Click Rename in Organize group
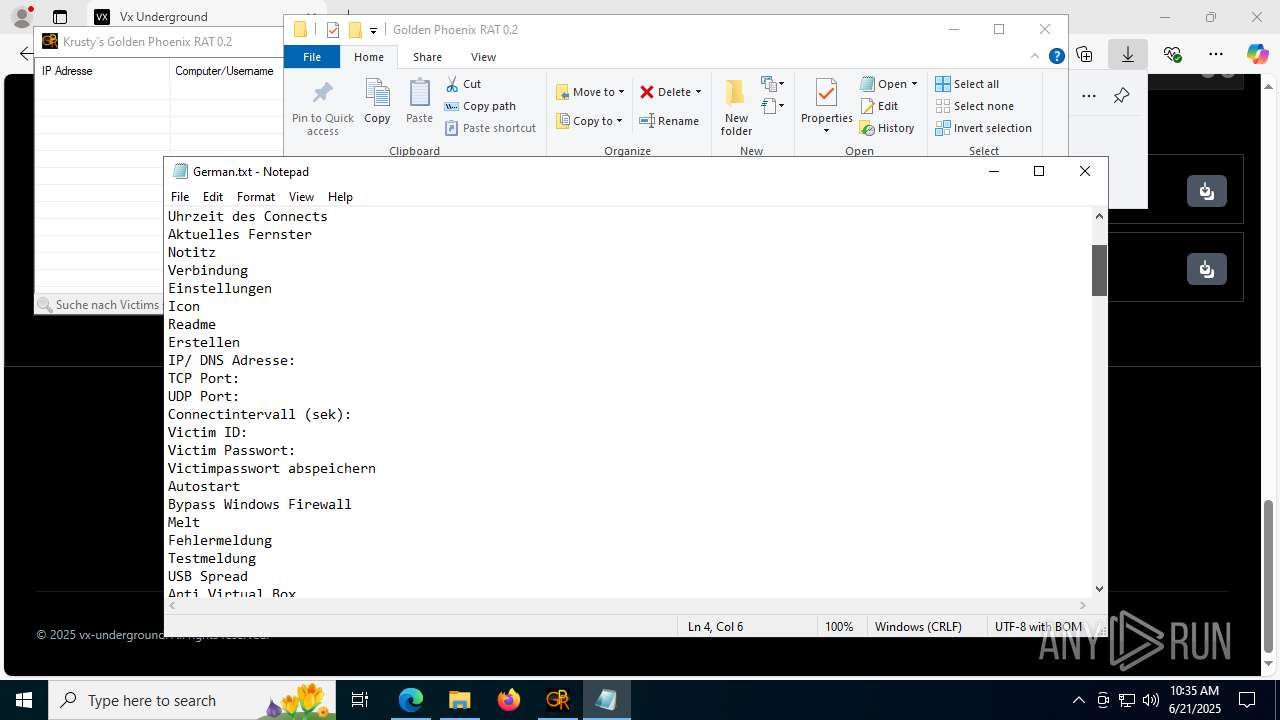The image size is (1280, 720). 669,121
